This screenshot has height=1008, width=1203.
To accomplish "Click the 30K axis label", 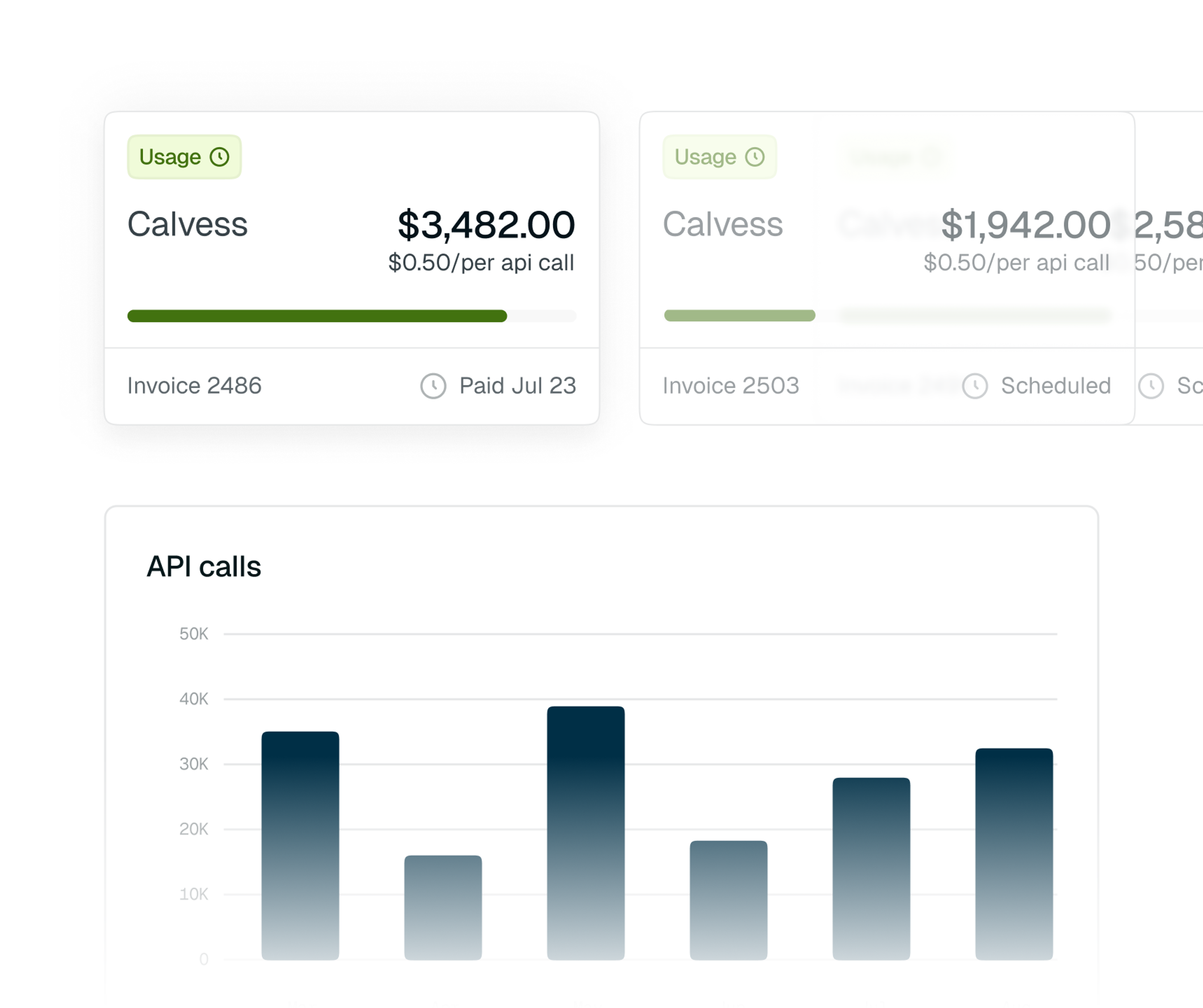I will click(194, 765).
